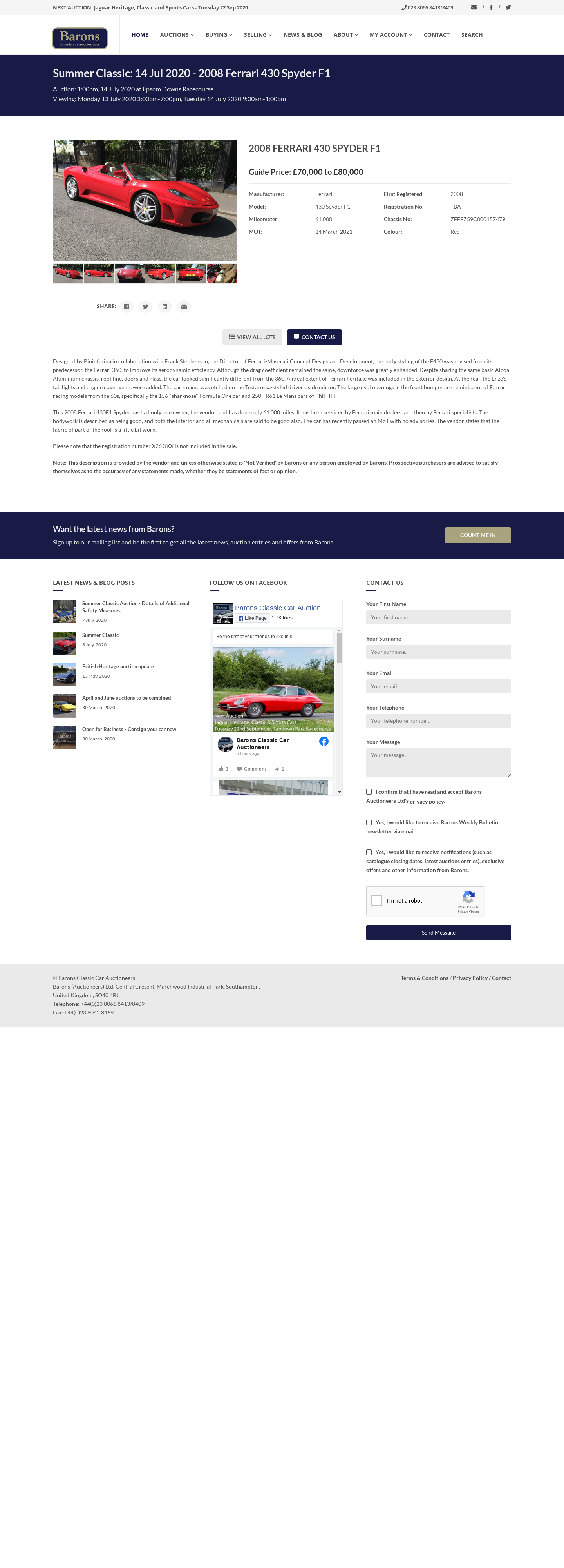Image resolution: width=564 pixels, height=1568 pixels.
Task: Open Contact menu item
Action: tap(436, 35)
